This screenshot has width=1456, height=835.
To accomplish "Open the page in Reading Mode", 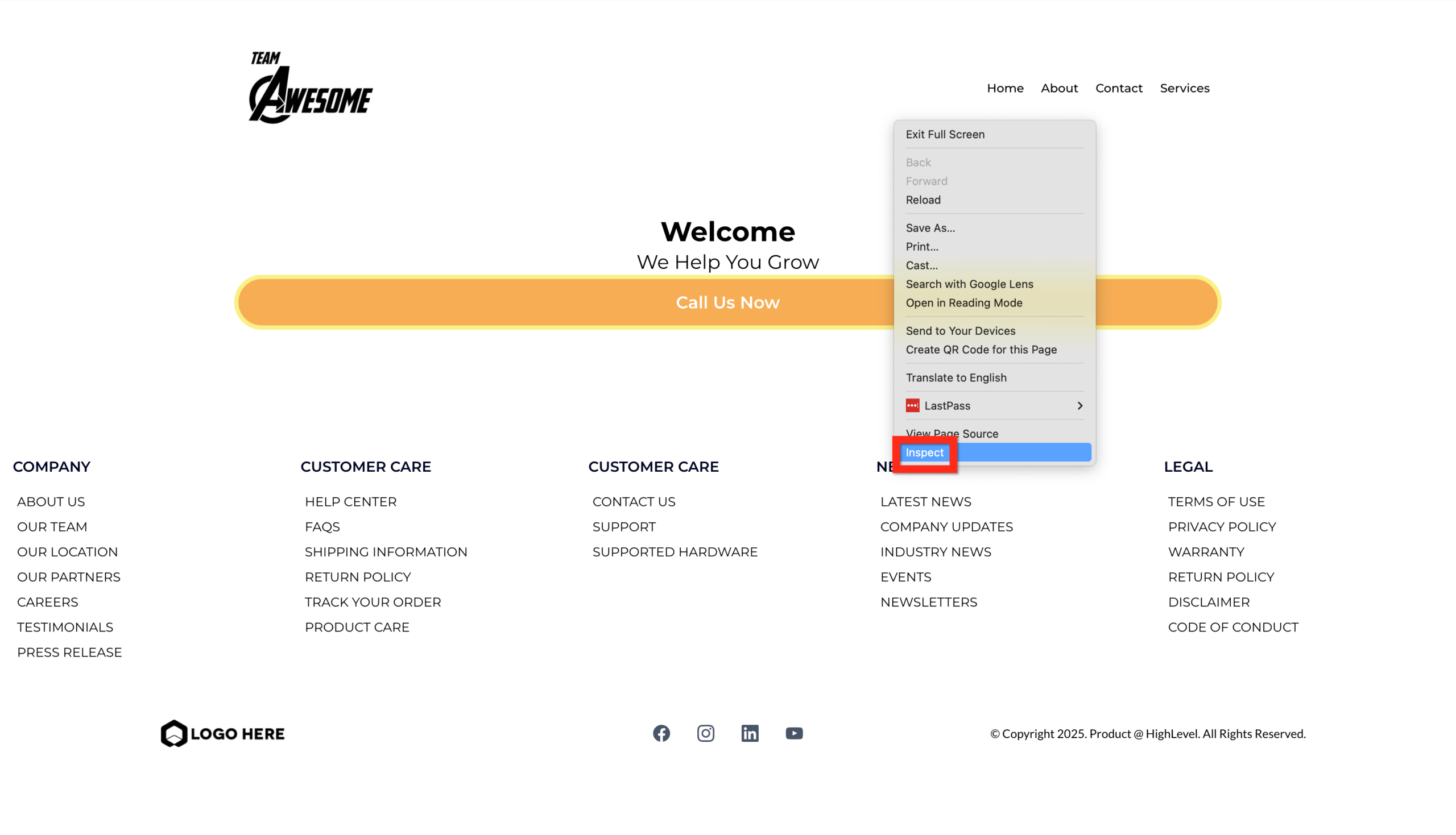I will point(965,303).
